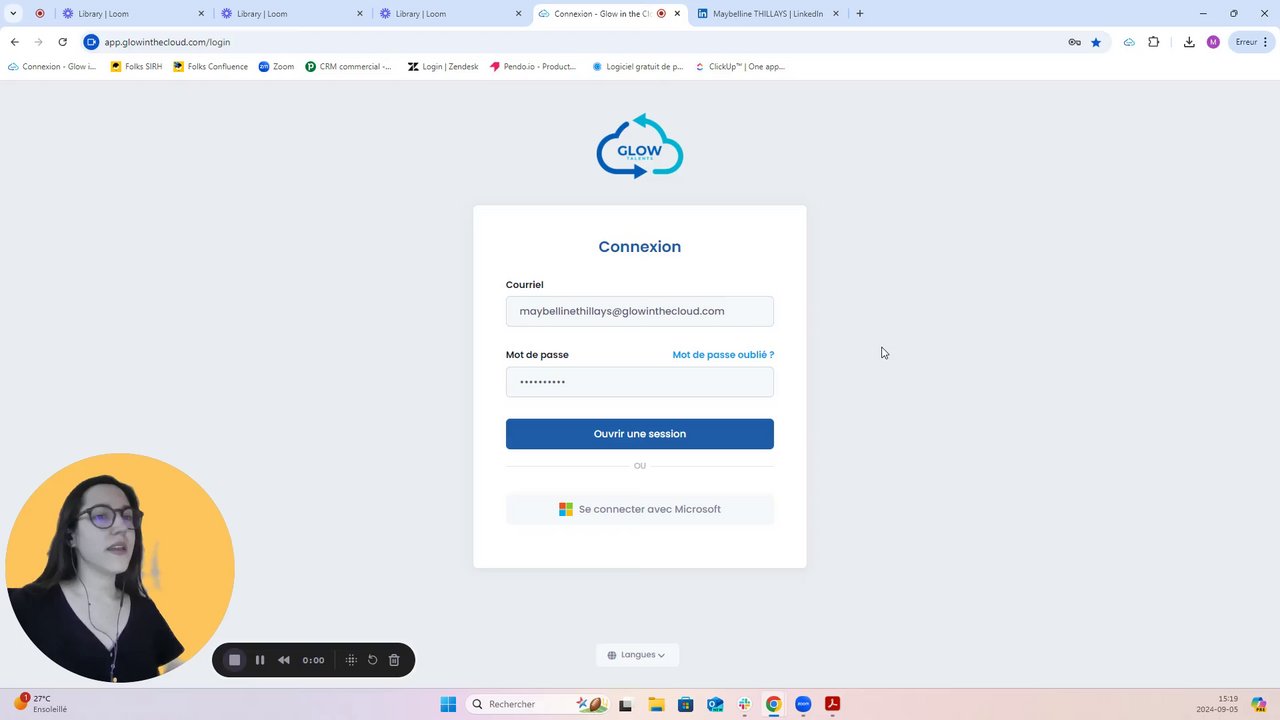Open the tab search dropdown arrow
Image resolution: width=1280 pixels, height=720 pixels.
pyautogui.click(x=13, y=14)
